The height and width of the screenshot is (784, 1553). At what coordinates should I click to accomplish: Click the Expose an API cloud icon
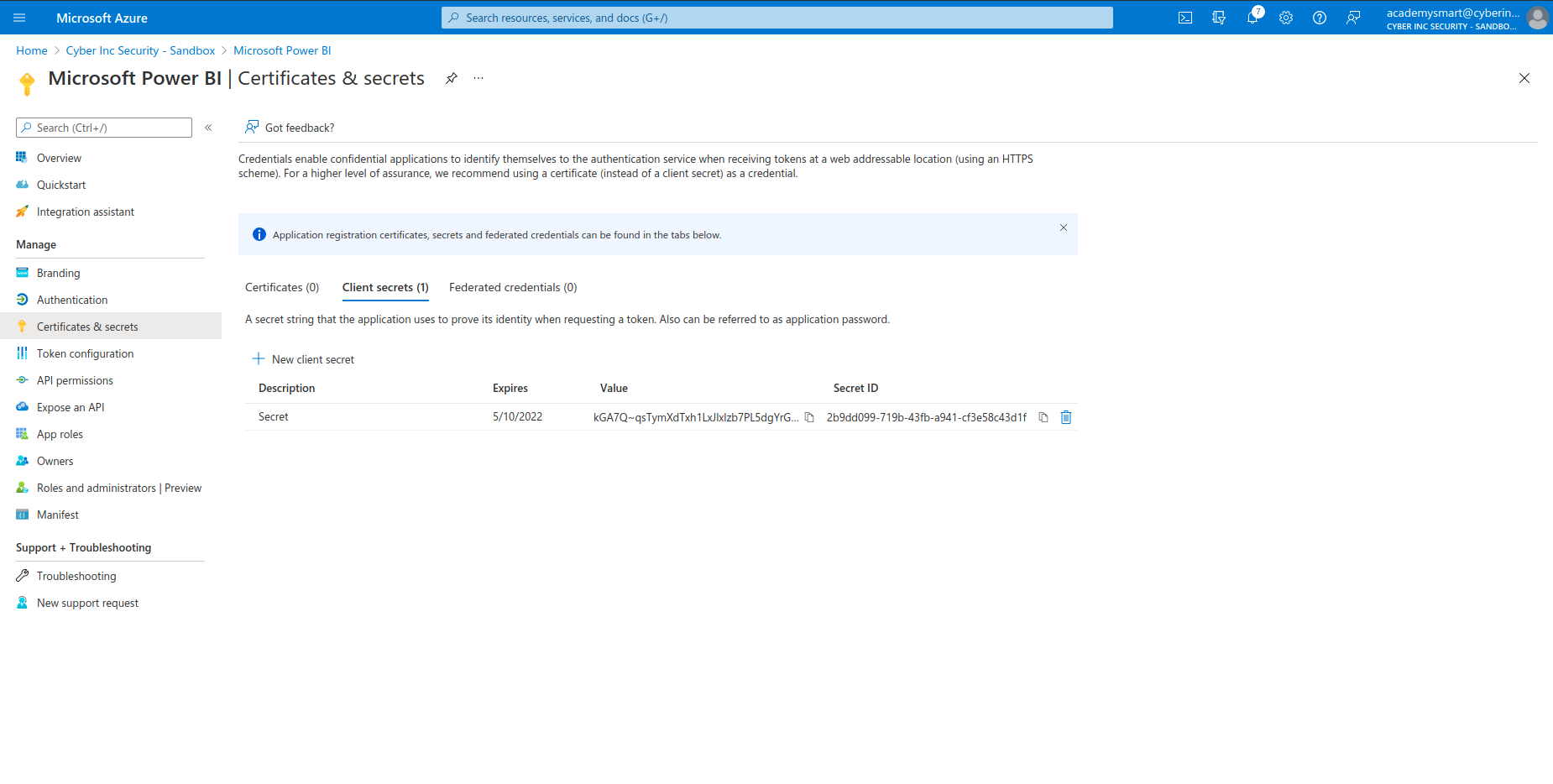(22, 407)
